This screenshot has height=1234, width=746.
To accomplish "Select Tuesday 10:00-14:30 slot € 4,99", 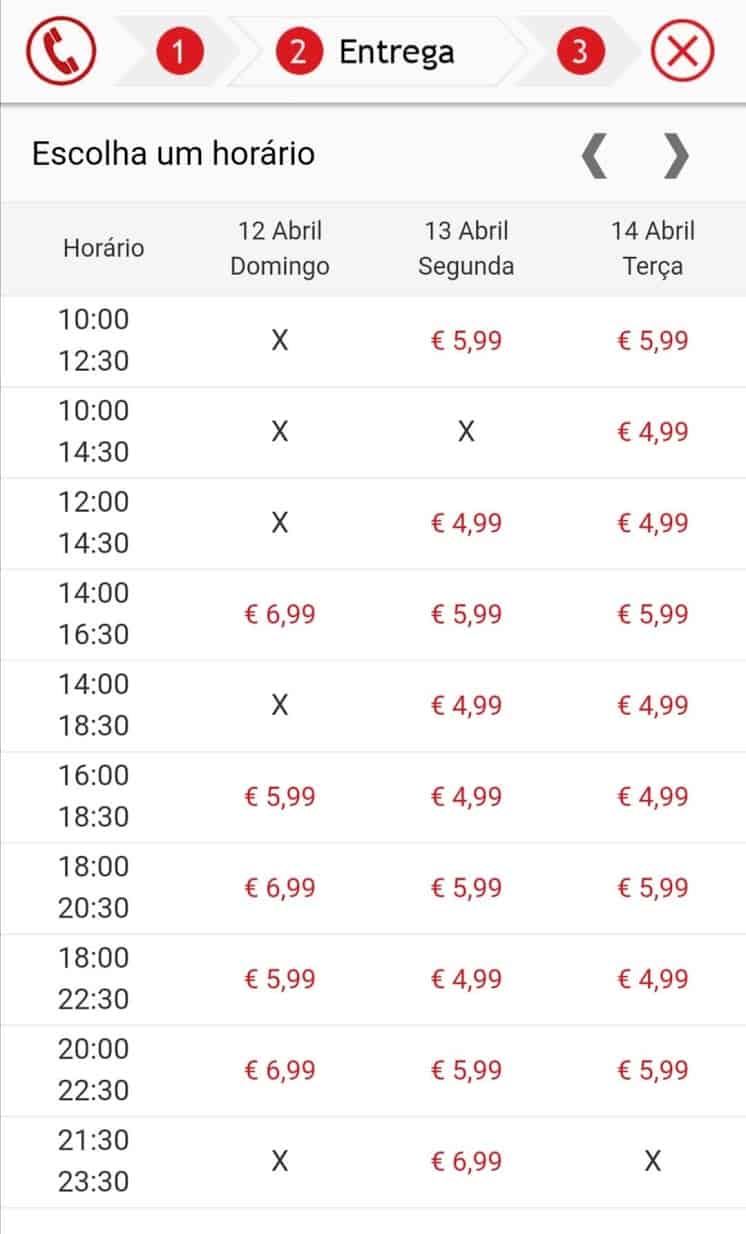I will pyautogui.click(x=653, y=432).
